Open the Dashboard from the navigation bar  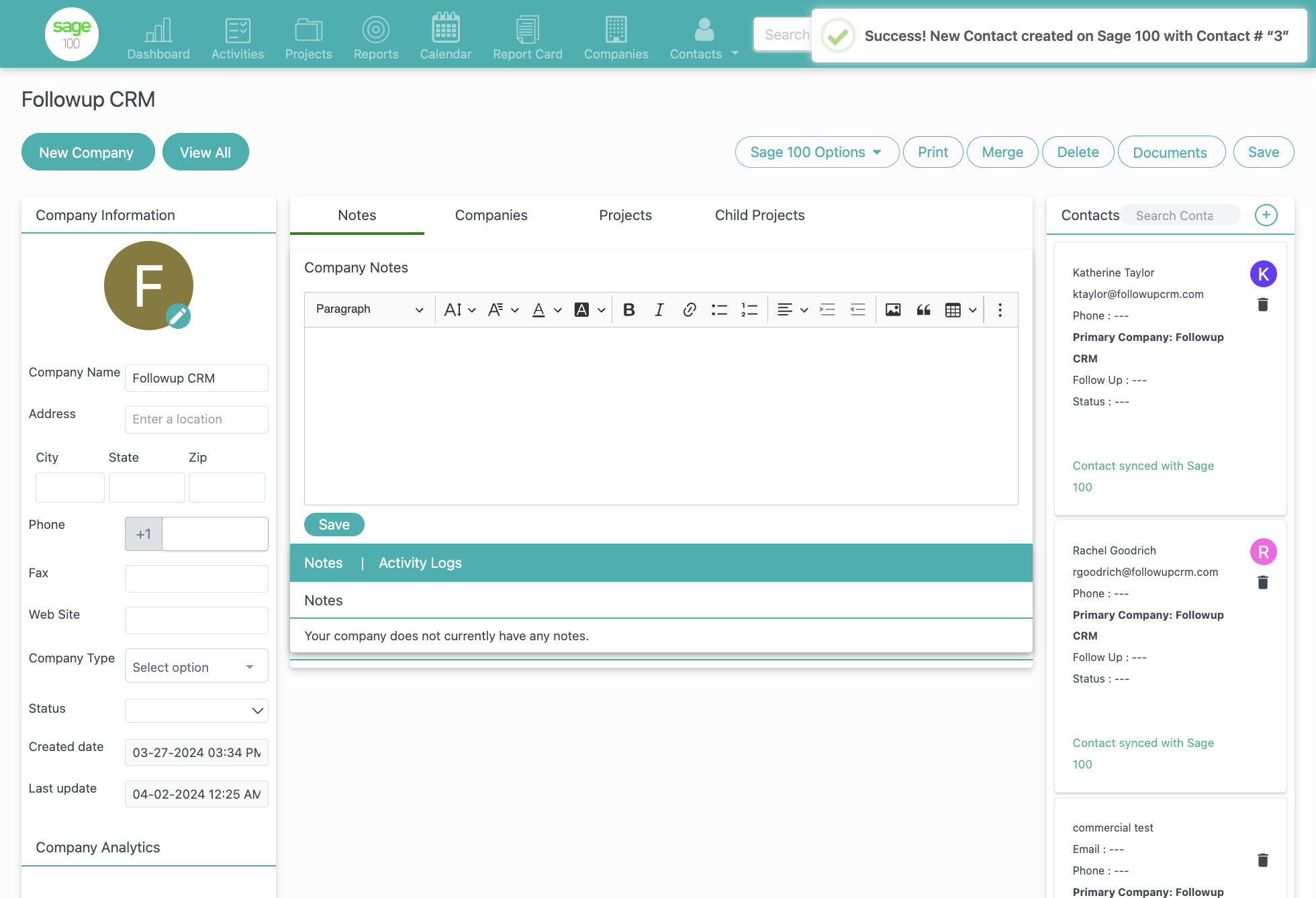[158, 38]
